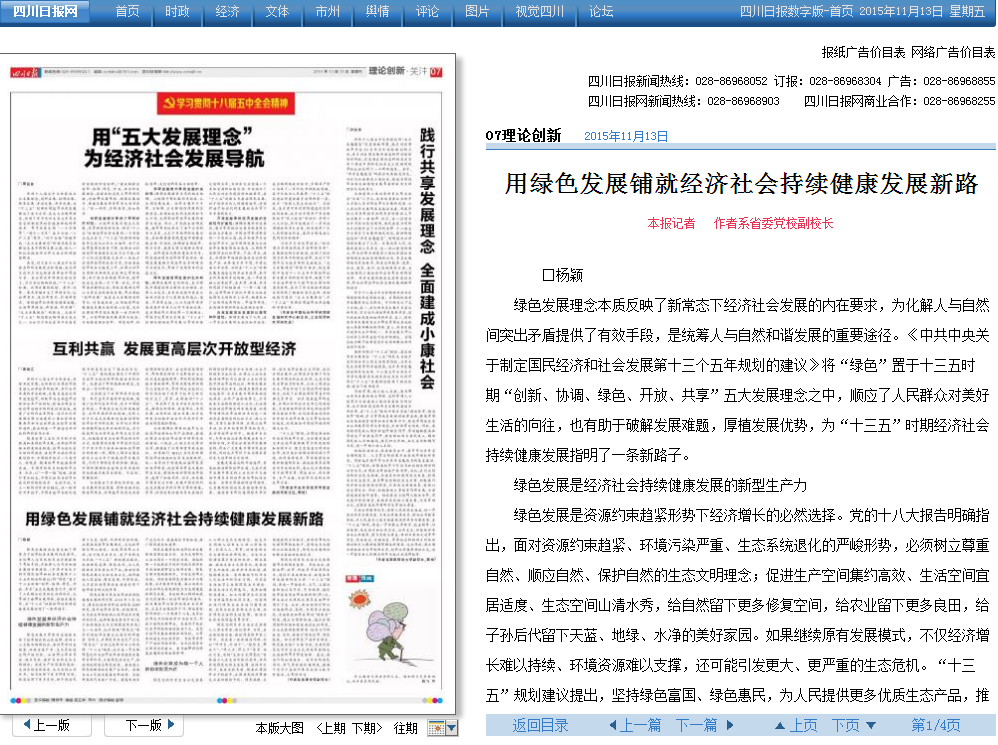Go to 下期 next issue
The height and width of the screenshot is (745, 998).
click(367, 728)
